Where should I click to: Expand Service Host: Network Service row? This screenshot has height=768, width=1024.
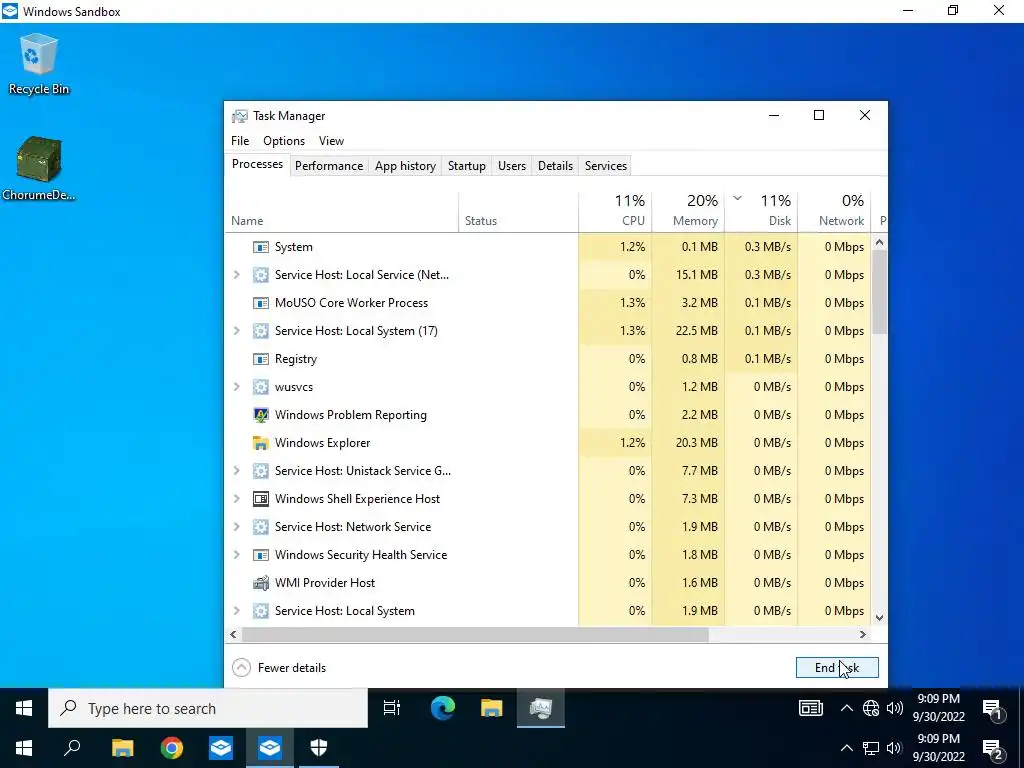pyautogui.click(x=236, y=527)
